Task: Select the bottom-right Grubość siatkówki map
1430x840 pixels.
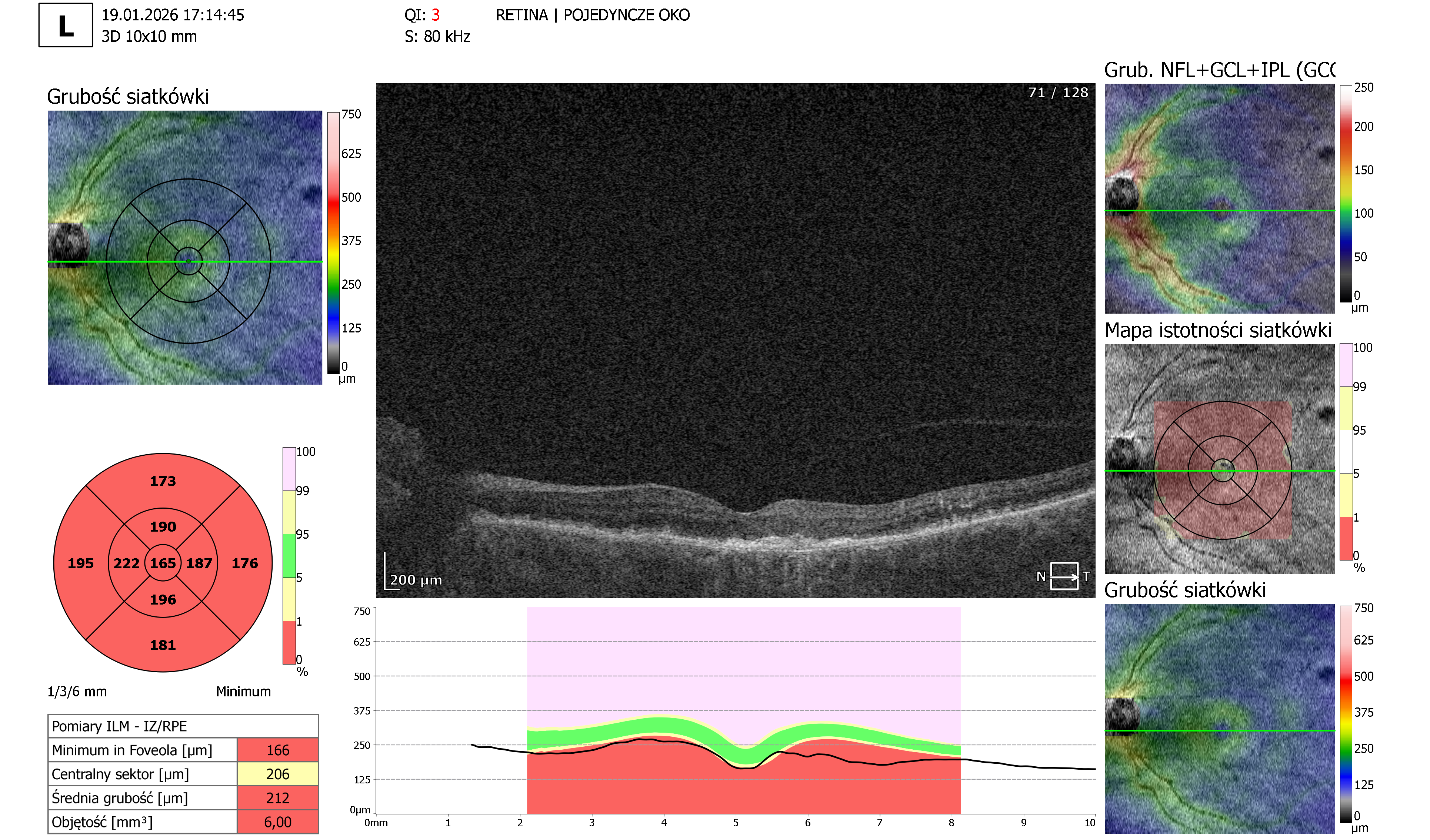Action: coord(1220,719)
